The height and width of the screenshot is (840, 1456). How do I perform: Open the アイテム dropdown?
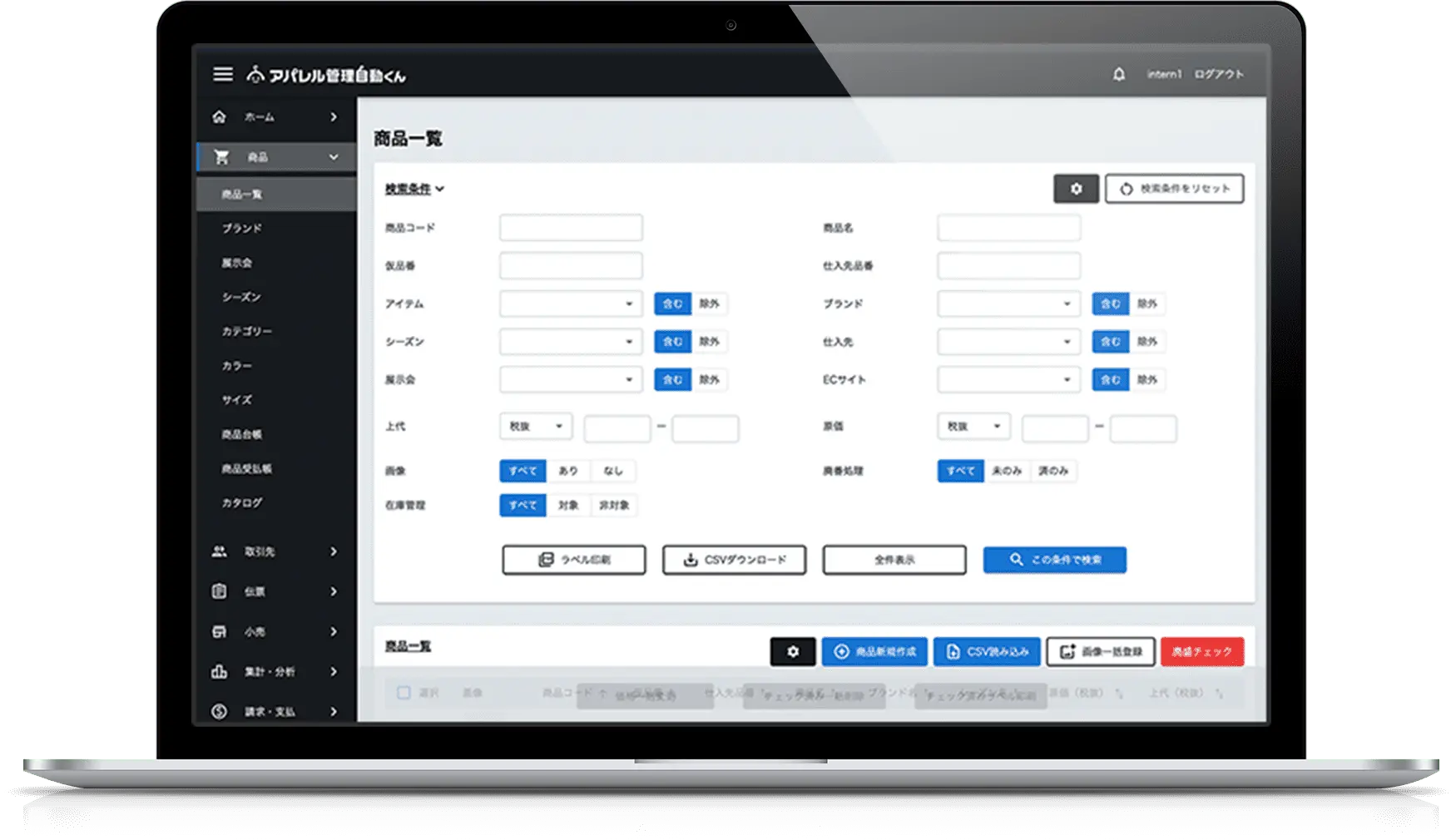[x=571, y=304]
